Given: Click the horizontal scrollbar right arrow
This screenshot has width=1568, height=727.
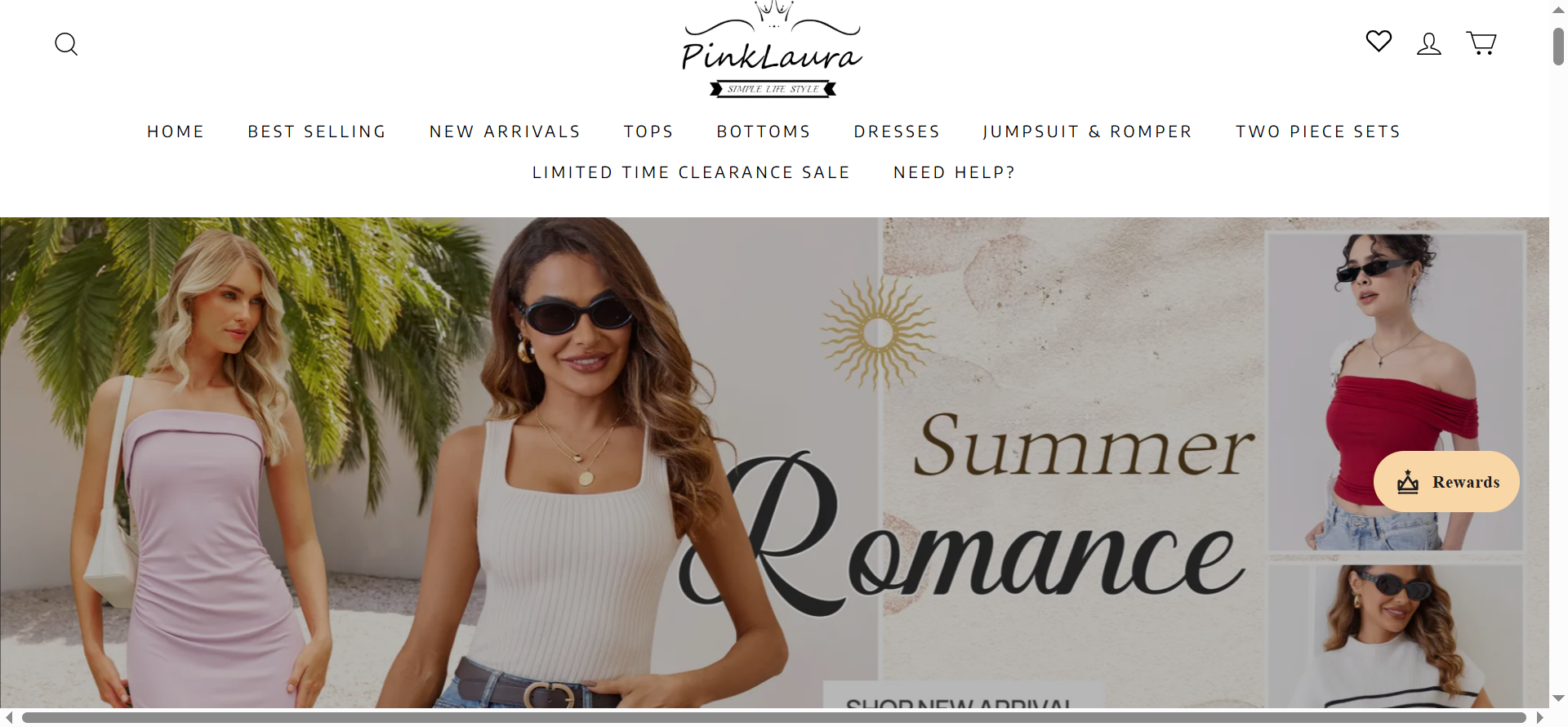Looking at the screenshot, I should 1540,717.
